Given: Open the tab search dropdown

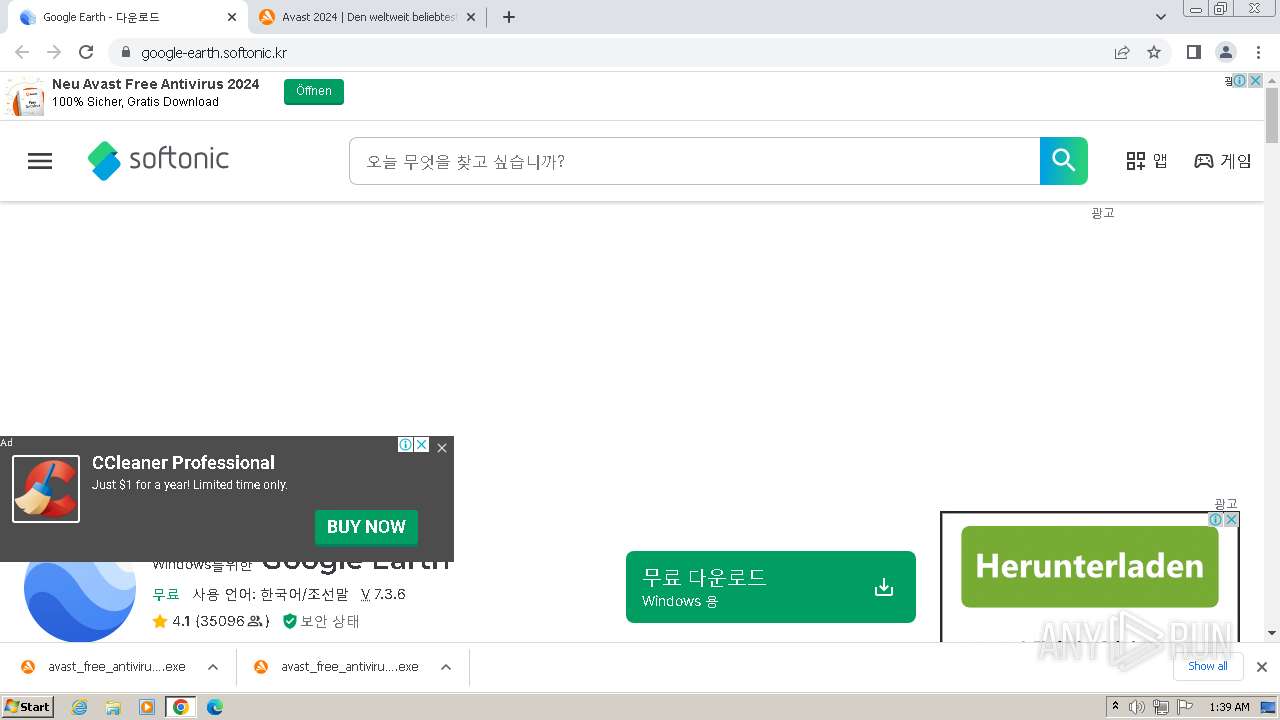Looking at the screenshot, I should click(1161, 17).
